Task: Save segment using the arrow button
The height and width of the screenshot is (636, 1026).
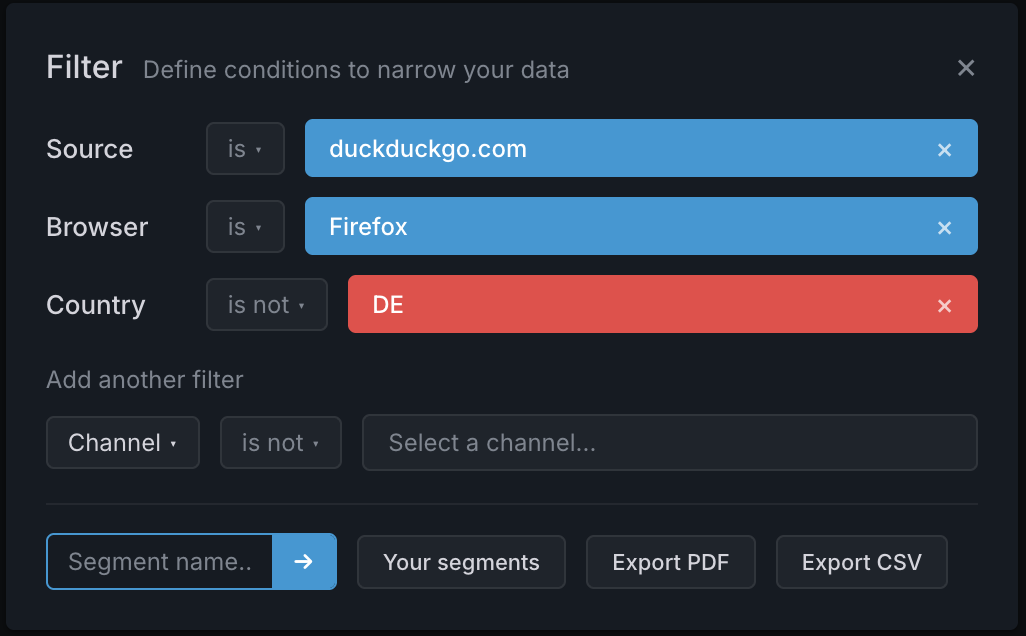Action: click(x=304, y=562)
